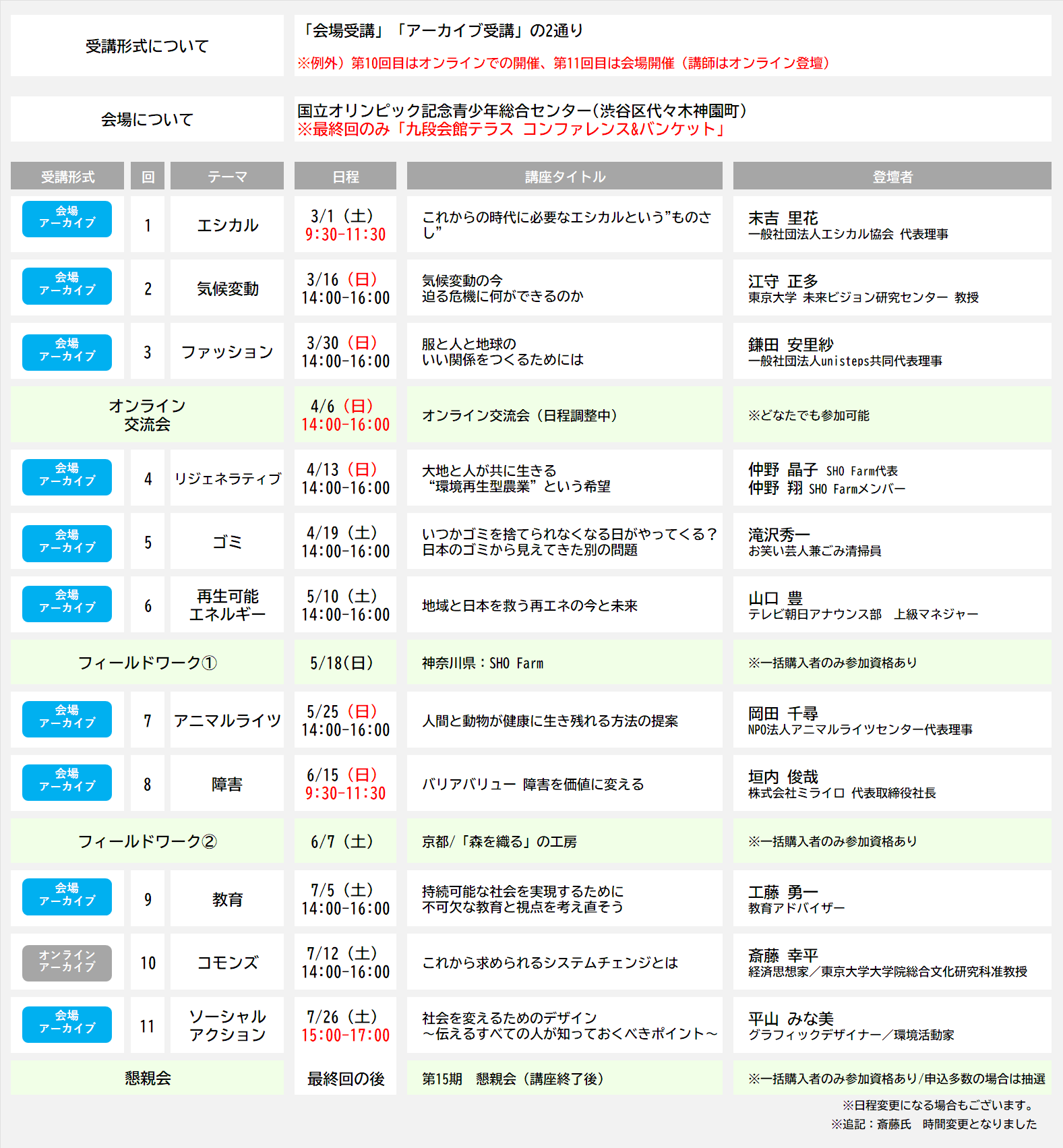The height and width of the screenshot is (1148, 1063).
Task: Click the red 九段会館テラス venue note
Action: coord(512,129)
